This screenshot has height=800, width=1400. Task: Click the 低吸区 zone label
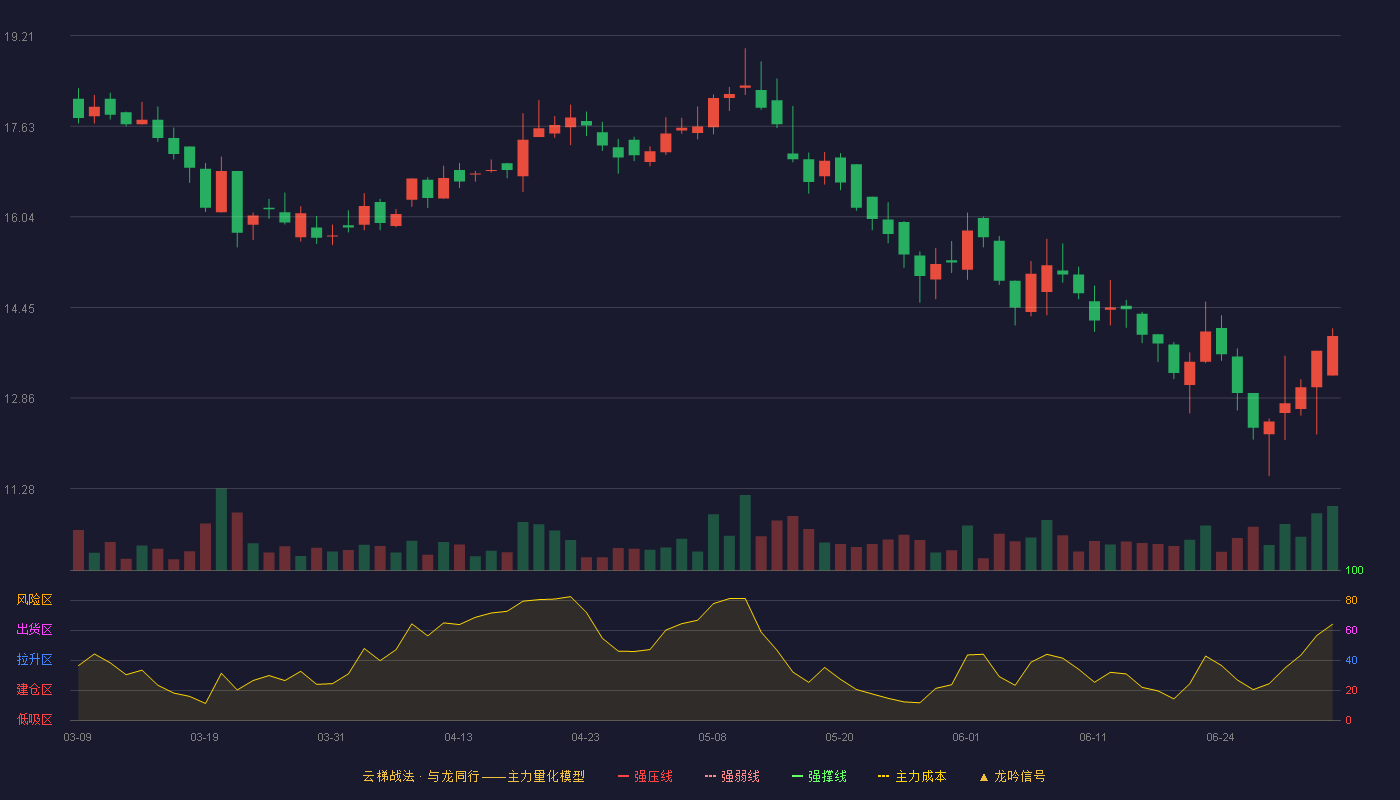[34, 719]
